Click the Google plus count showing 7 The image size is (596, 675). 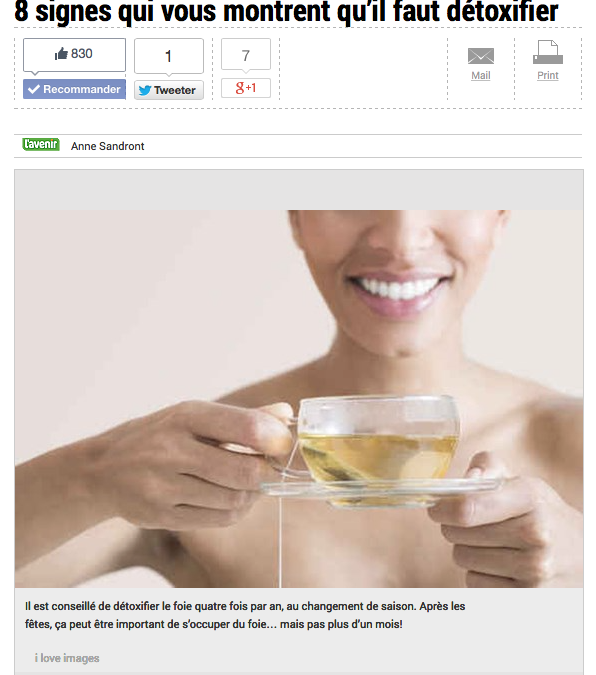click(x=246, y=55)
